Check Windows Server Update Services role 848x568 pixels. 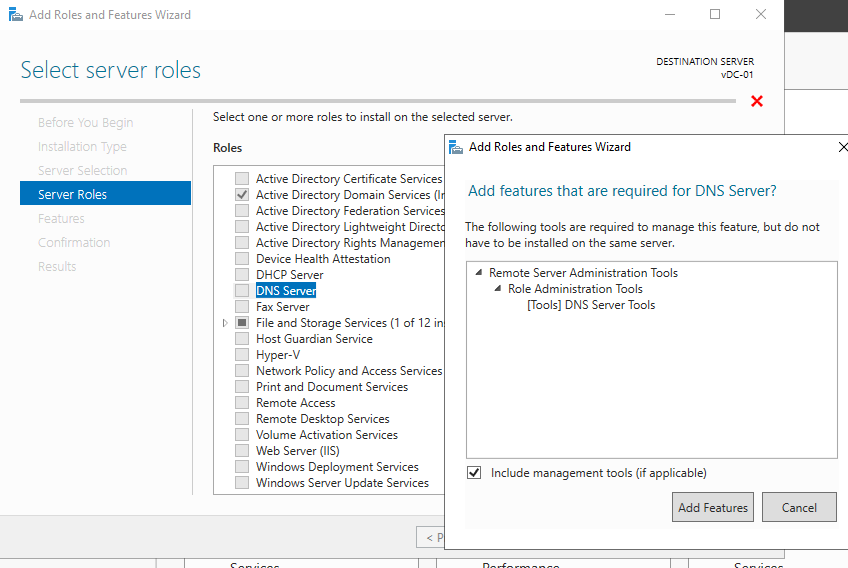(242, 483)
